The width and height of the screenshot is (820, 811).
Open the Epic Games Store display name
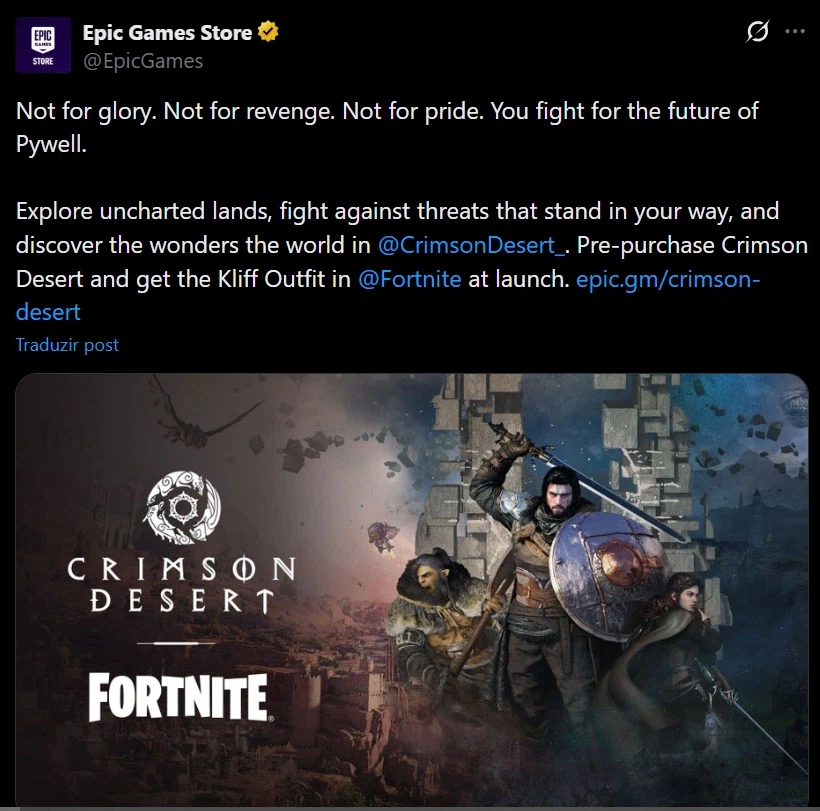click(167, 32)
